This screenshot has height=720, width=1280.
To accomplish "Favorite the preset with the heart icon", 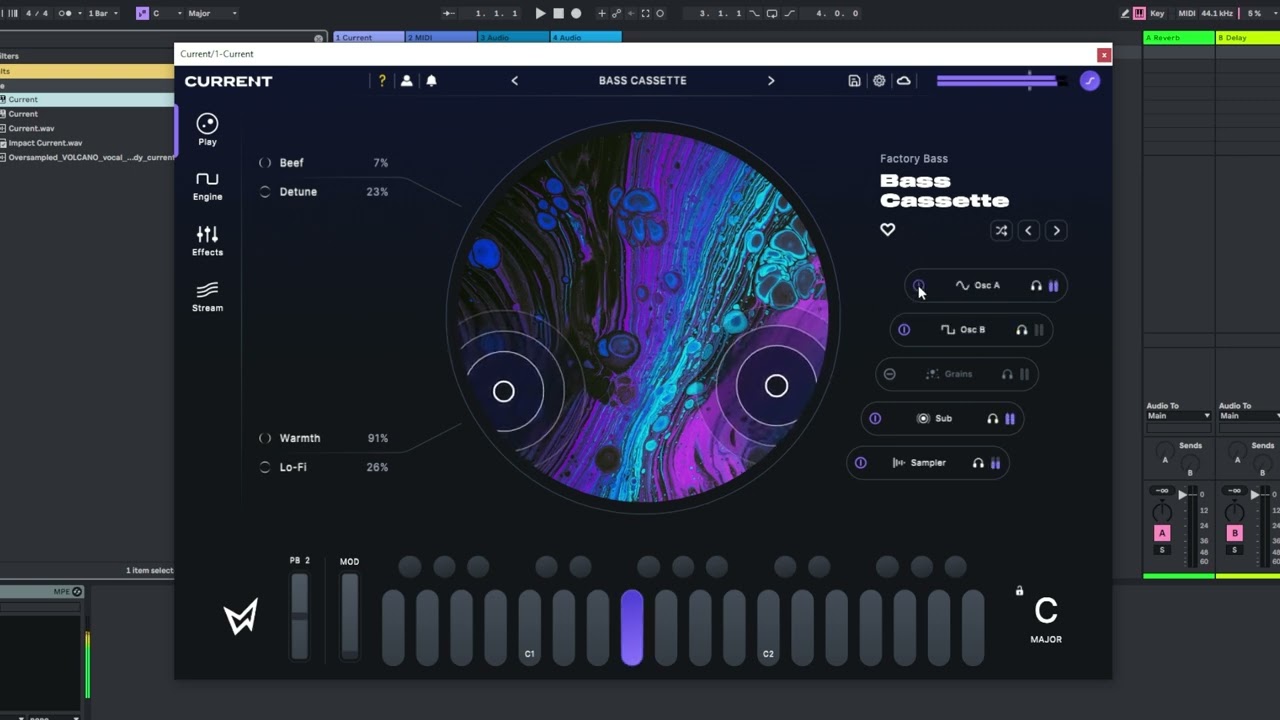I will click(x=887, y=230).
